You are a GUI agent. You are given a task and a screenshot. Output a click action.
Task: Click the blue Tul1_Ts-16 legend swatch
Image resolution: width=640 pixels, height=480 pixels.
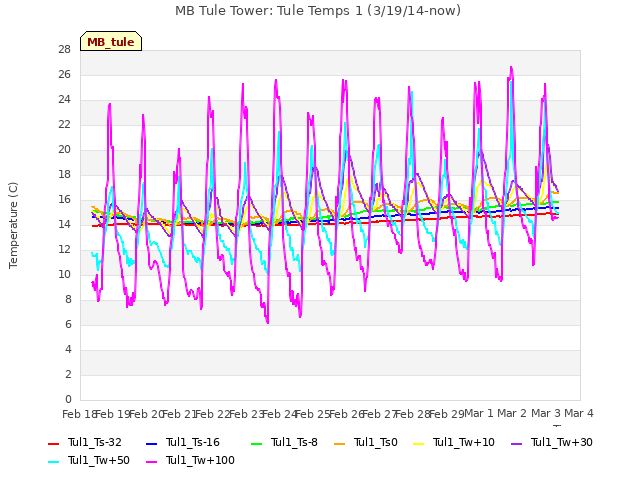tap(151, 444)
